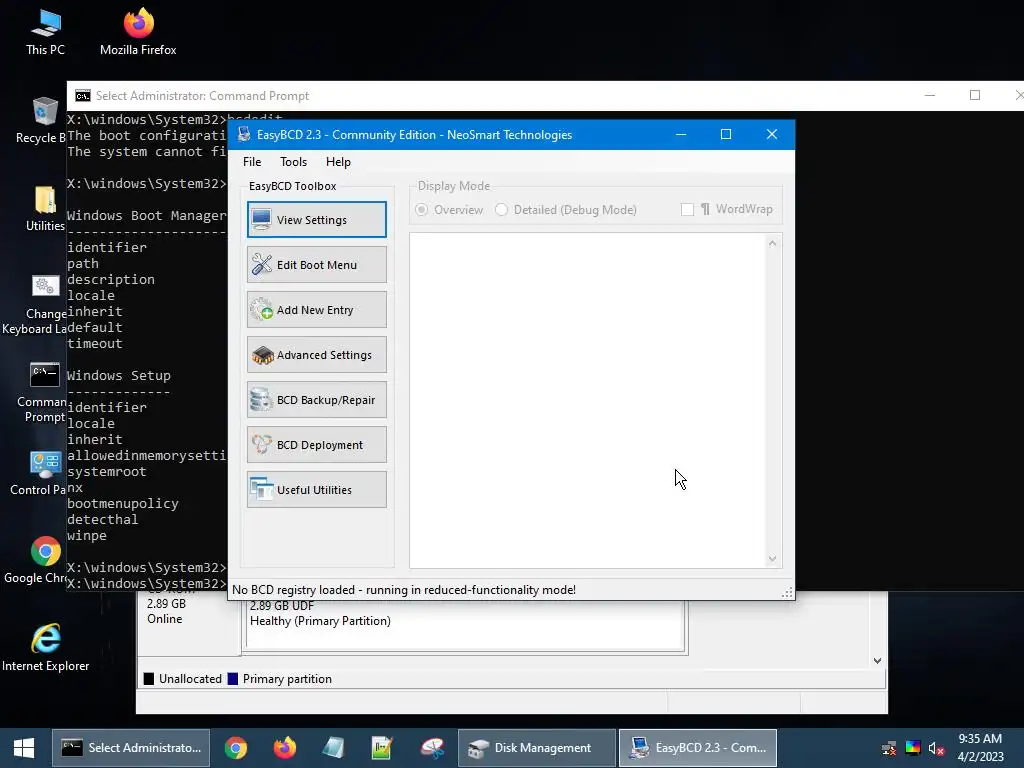Select the Overview display mode radio

422,210
